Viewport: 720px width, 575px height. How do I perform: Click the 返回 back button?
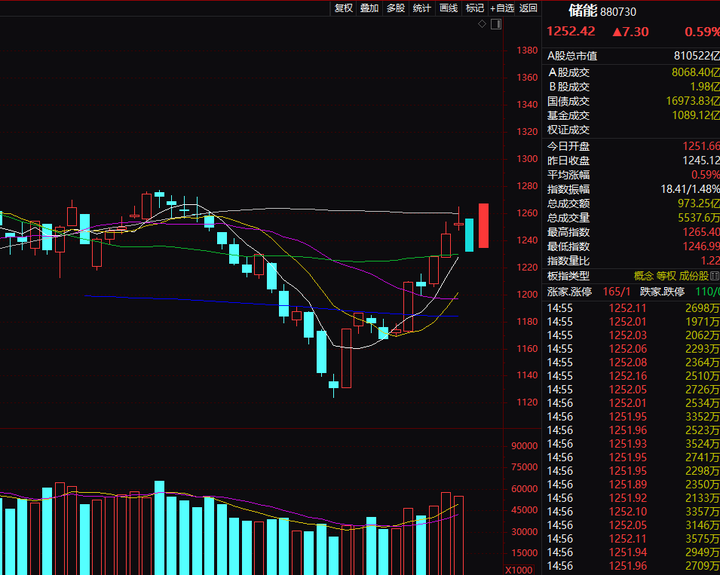528,8
